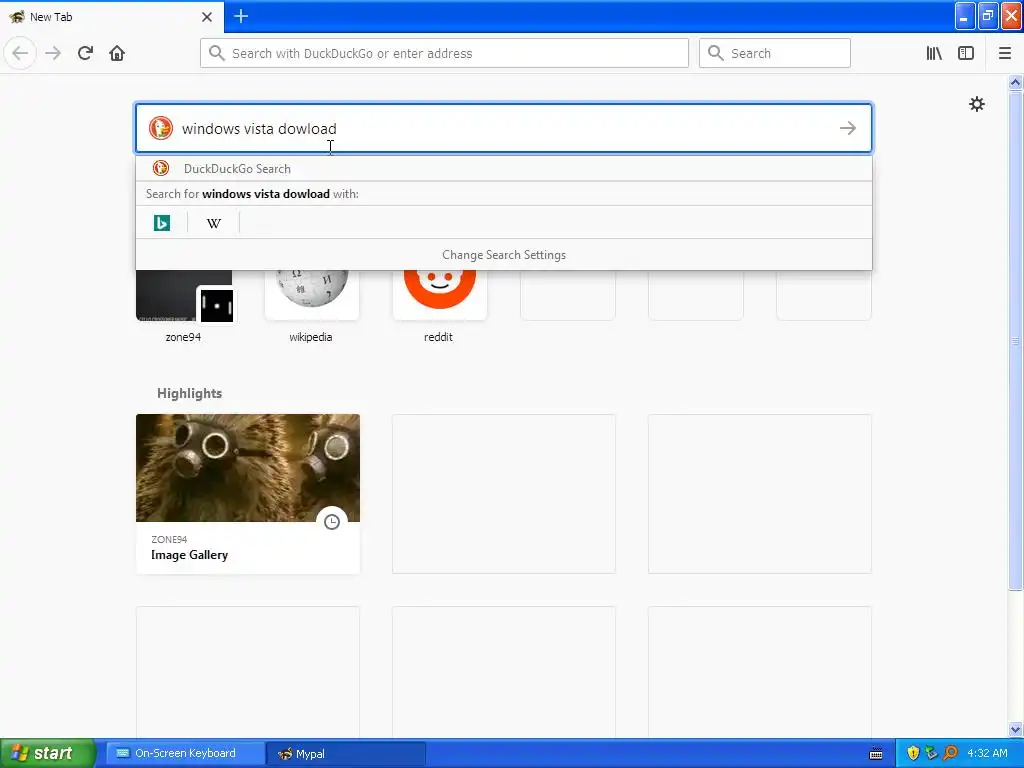
Task: Choose the DuckDuckGo Search suggestion row
Action: click(504, 168)
